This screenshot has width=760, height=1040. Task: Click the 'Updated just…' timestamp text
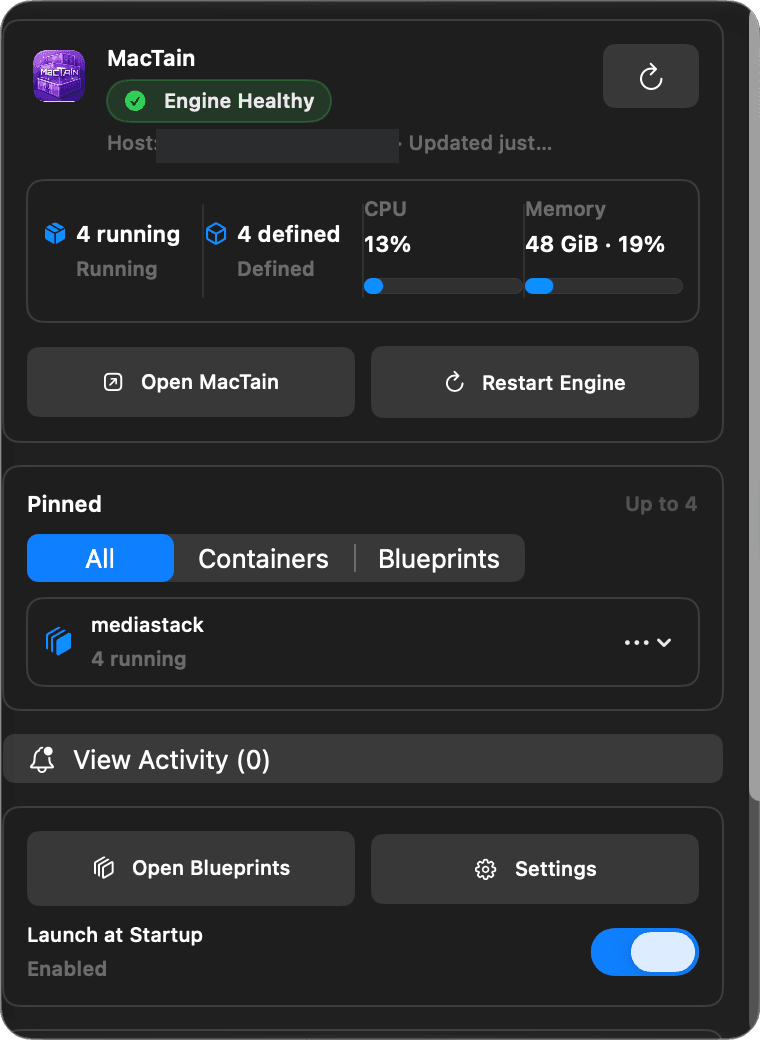[480, 143]
